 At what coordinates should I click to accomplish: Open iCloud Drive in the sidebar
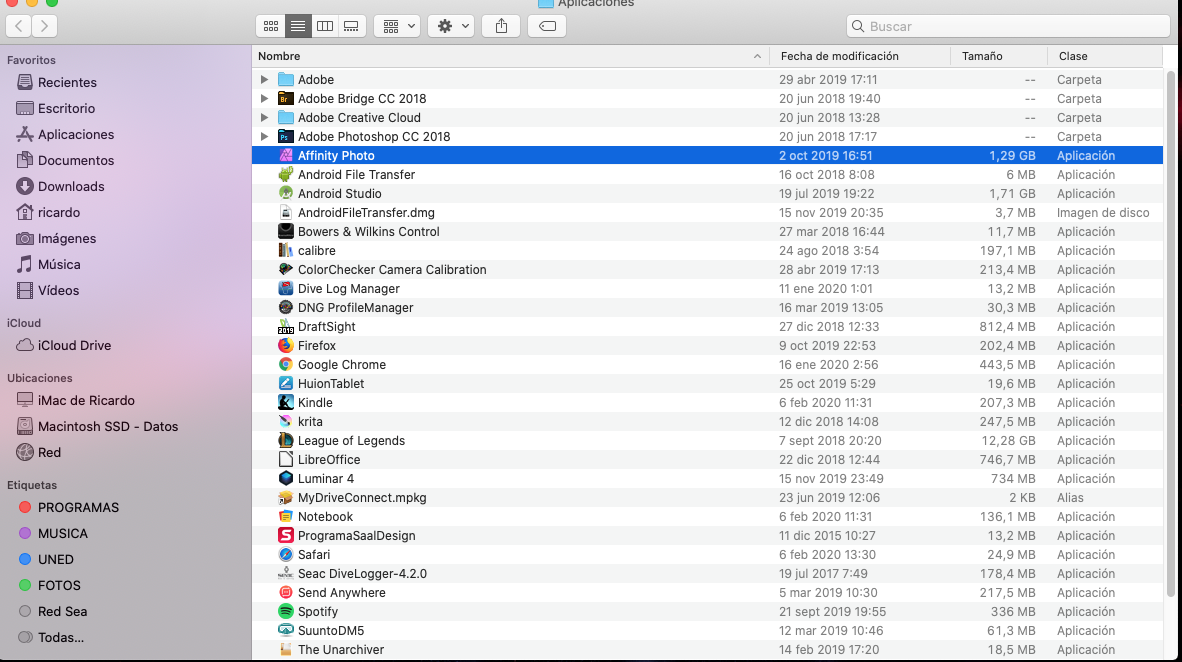(x=74, y=345)
